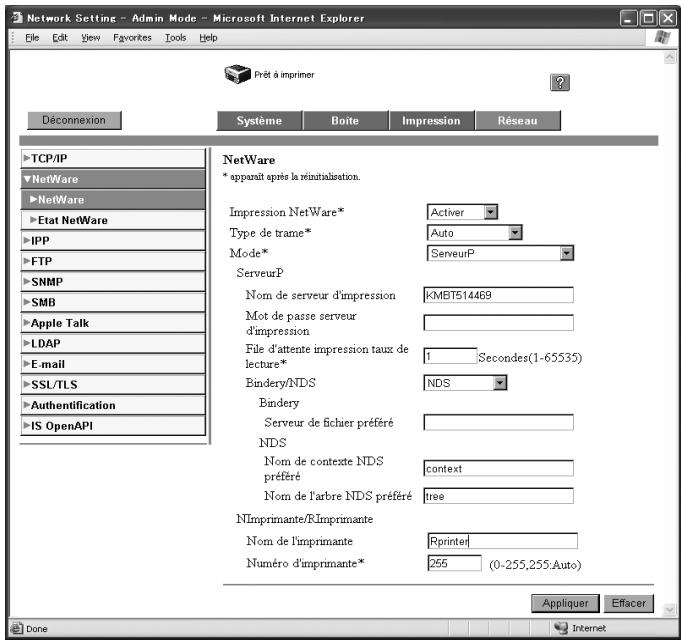Click the Déconnexion button
The image size is (681, 640).
(74, 120)
